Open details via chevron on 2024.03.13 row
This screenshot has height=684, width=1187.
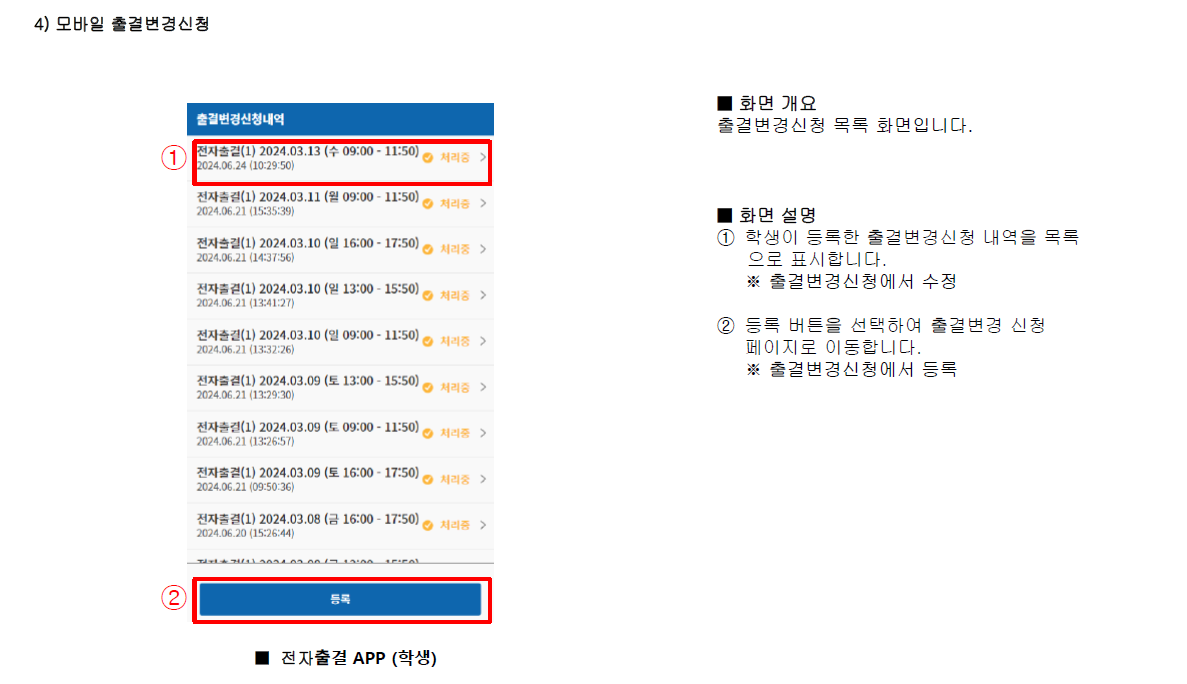click(483, 158)
